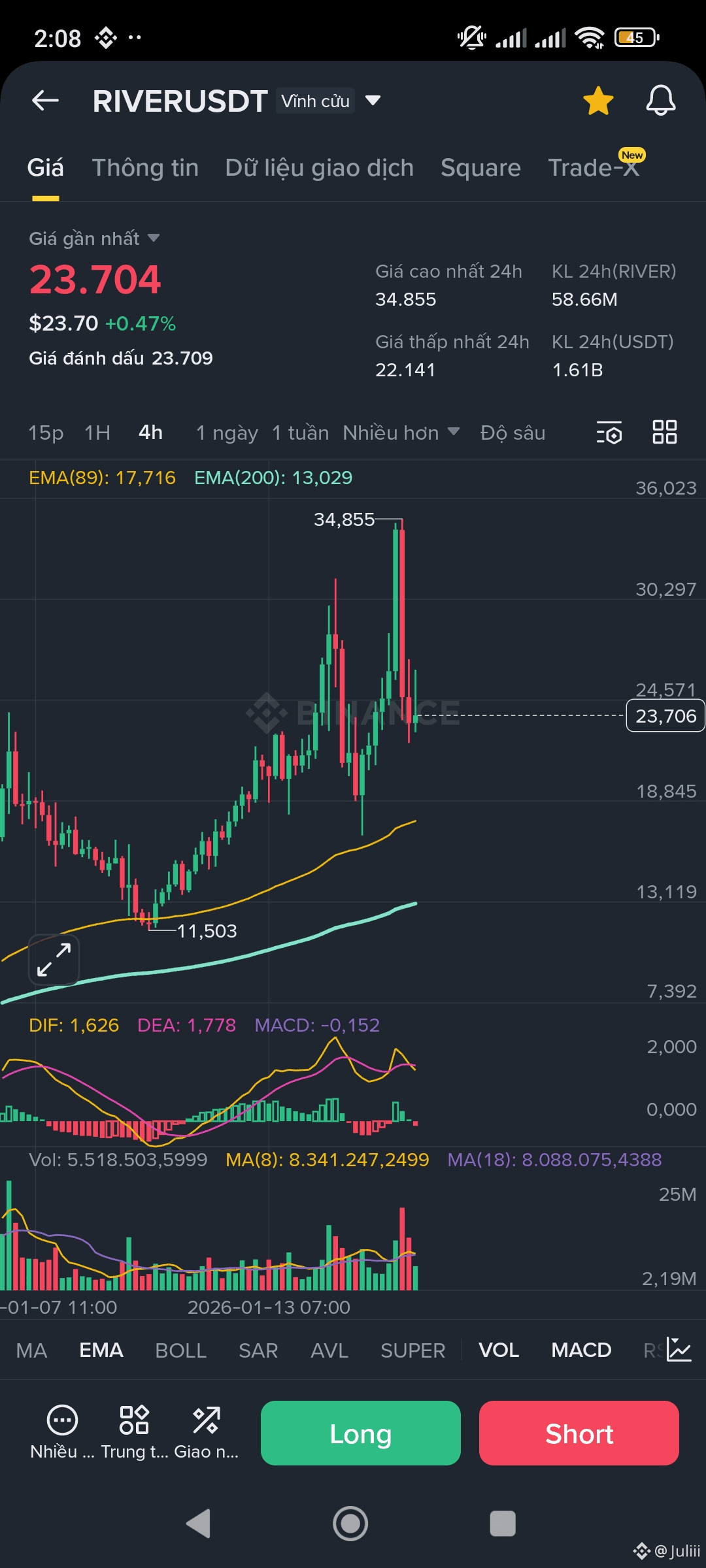Viewport: 706px width, 1568px height.
Task: Open Square tab
Action: [x=480, y=168]
